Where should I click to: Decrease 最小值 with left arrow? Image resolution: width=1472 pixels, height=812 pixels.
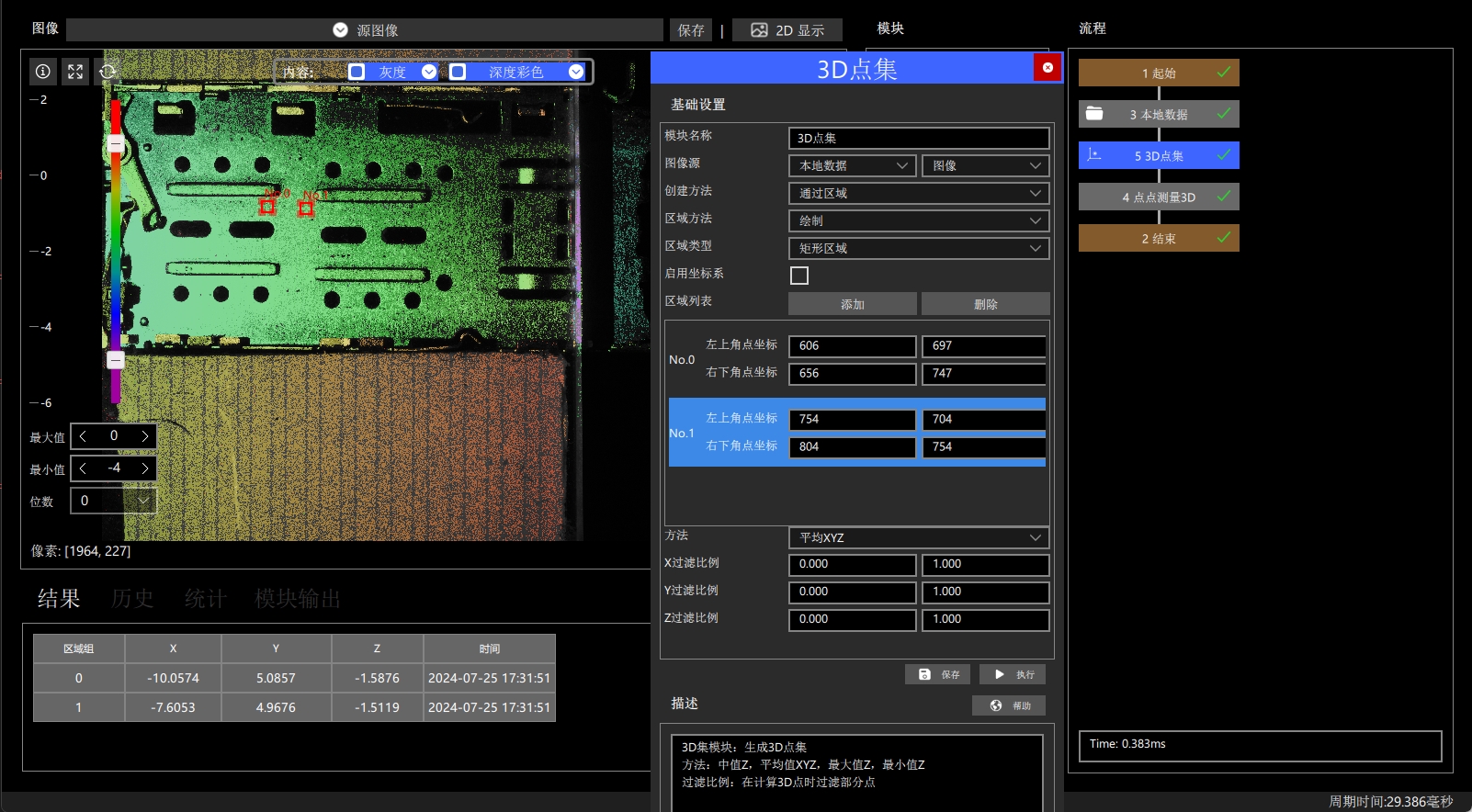[83, 468]
